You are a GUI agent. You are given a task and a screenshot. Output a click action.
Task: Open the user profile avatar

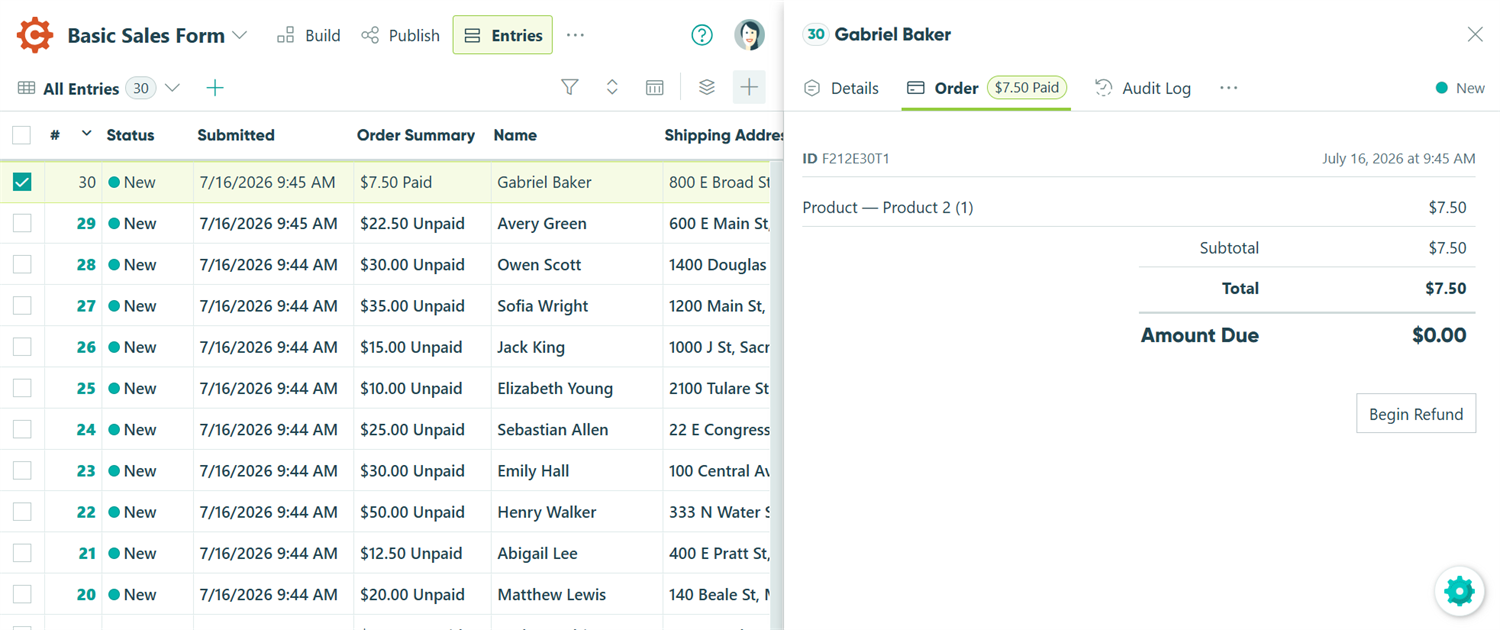[749, 35]
